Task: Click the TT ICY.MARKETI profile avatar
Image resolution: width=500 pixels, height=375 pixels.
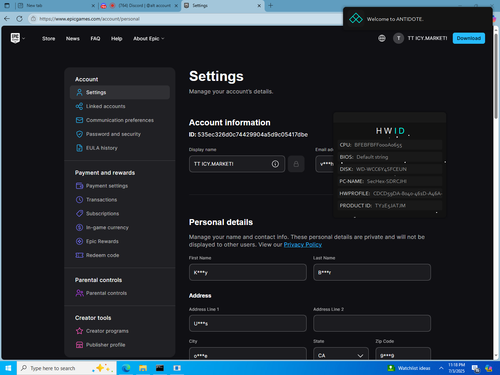Action: click(x=398, y=38)
